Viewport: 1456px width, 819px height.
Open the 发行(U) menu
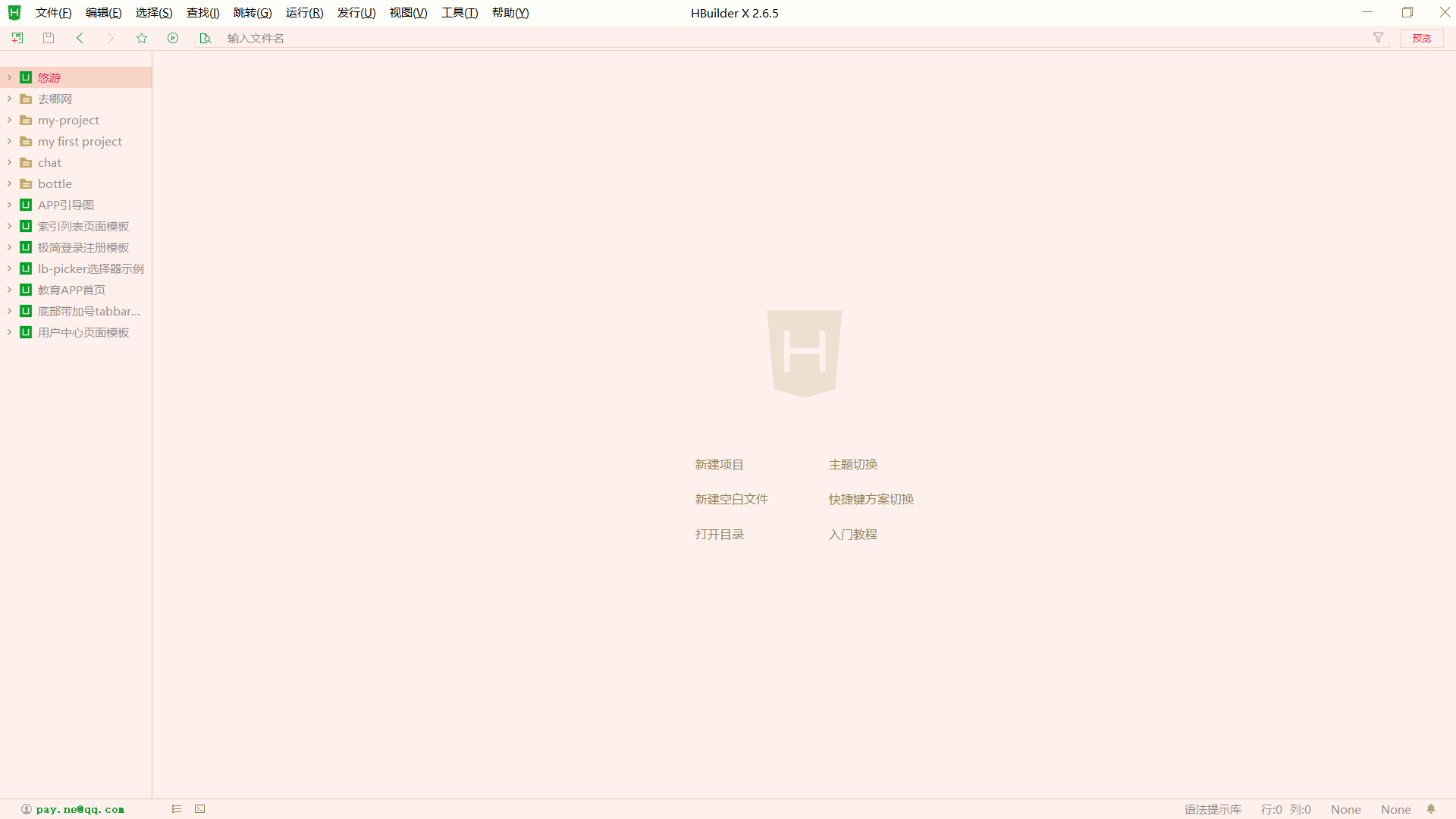point(356,13)
